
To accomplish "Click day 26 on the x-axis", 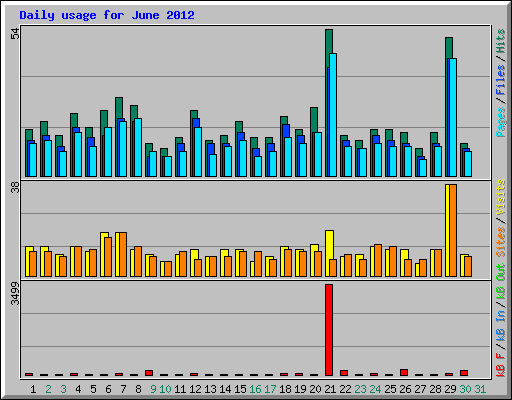I will tap(405, 389).
